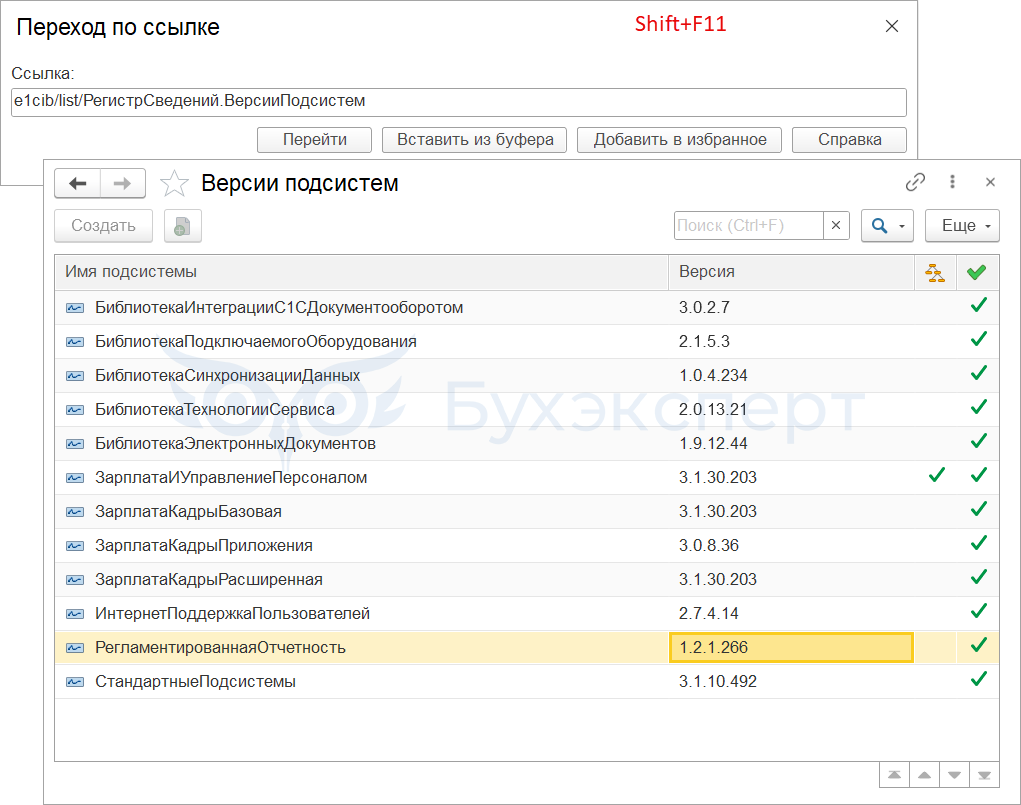The width and height of the screenshot is (1021, 805).
Task: Sort by the hierarchy icon column header
Action: tap(935, 272)
